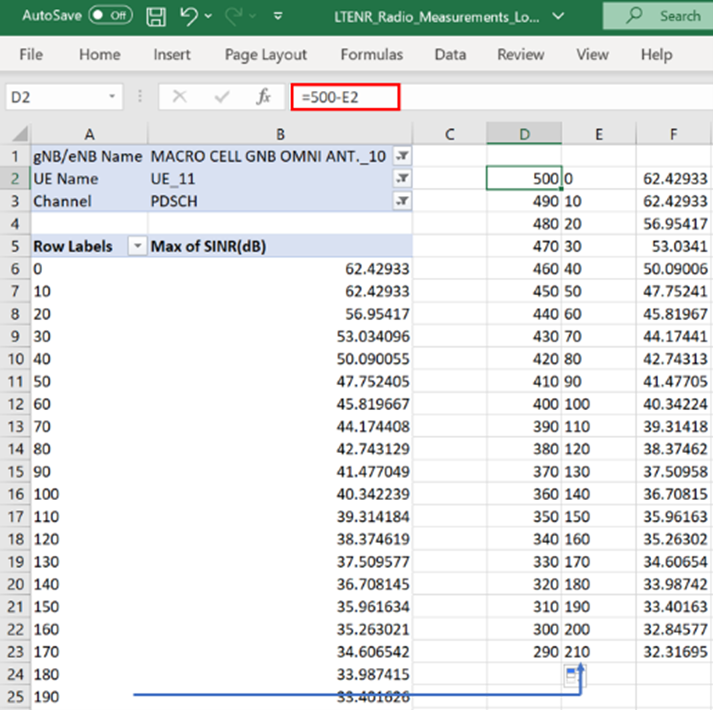
Task: Click the greyed-out Redo arrow icon
Action: tap(232, 16)
